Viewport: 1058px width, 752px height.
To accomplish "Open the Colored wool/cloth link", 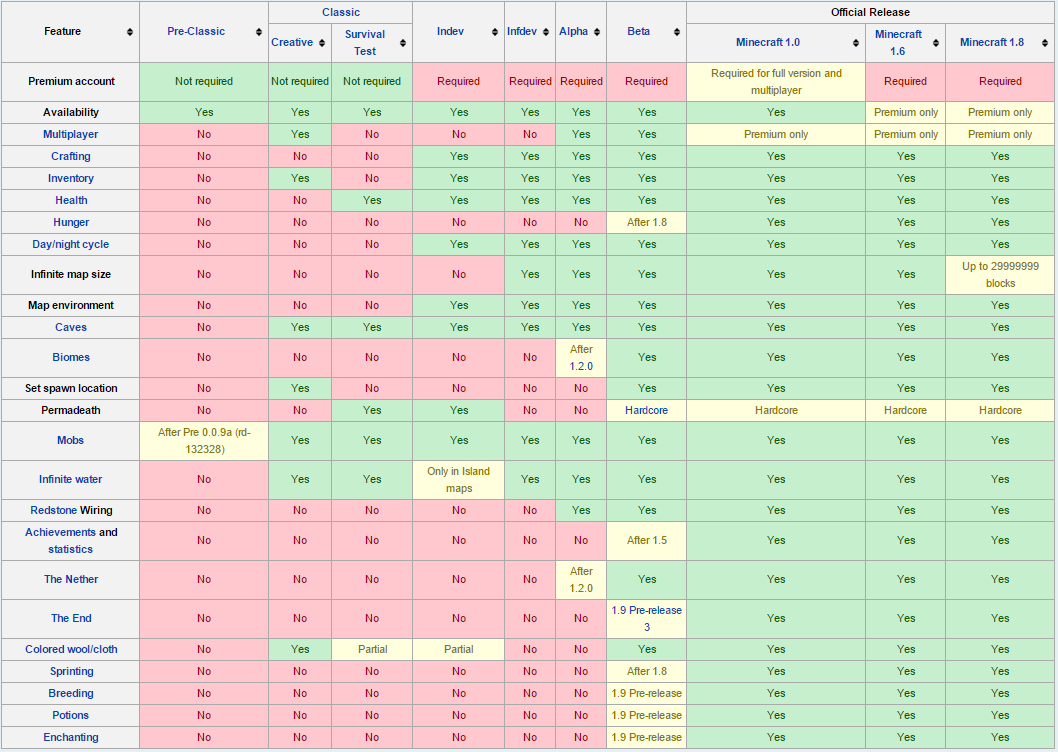I will click(x=71, y=649).
